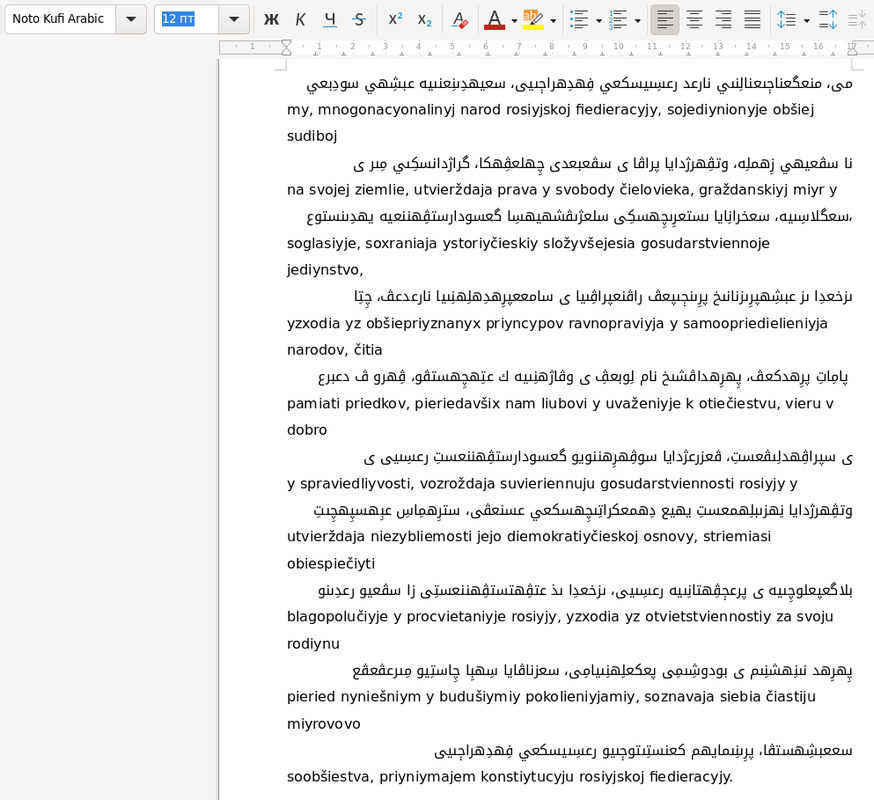This screenshot has width=874, height=800.
Task: Open the font size dropdown list
Action: (x=234, y=19)
